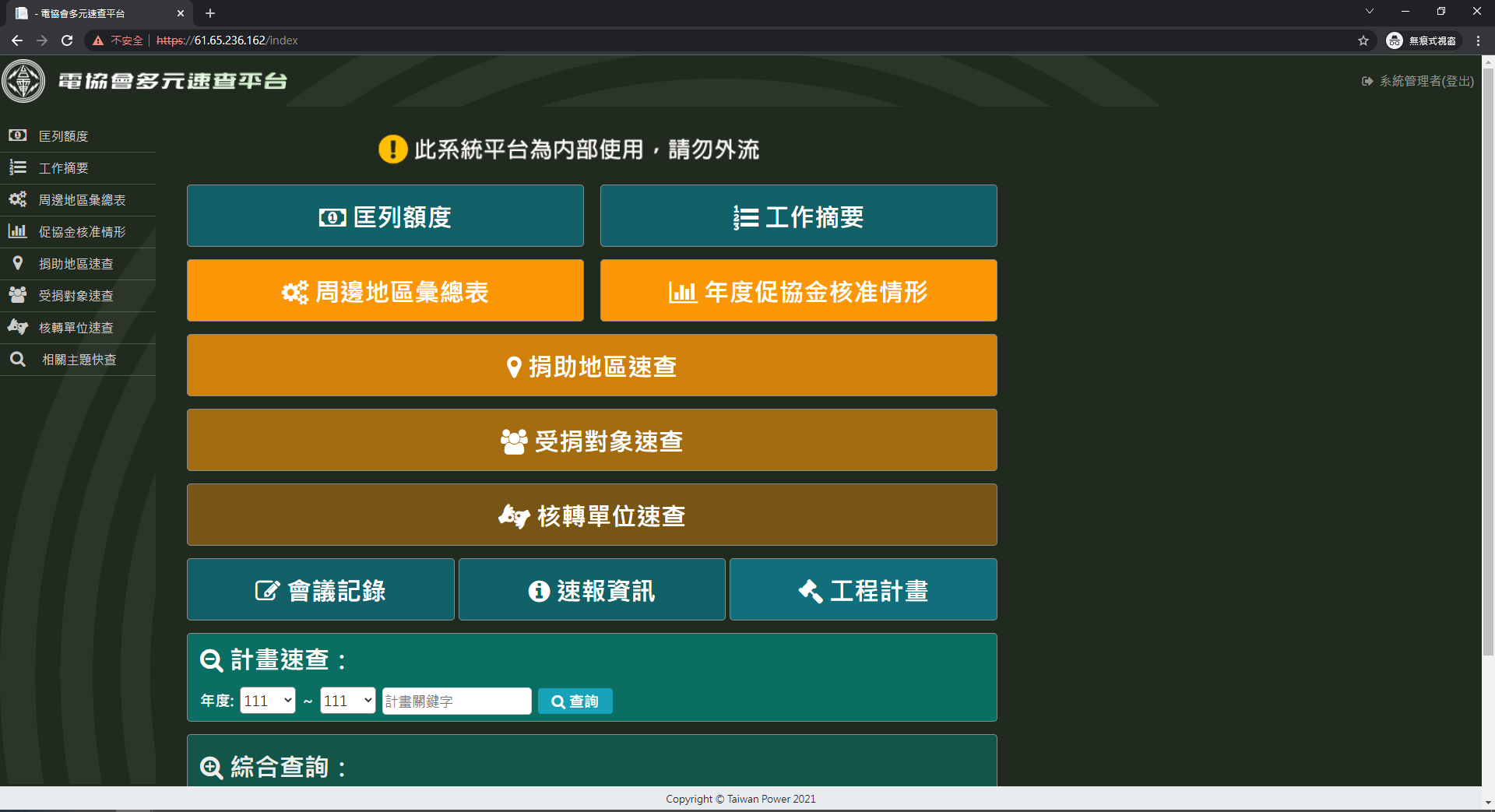Click the scrollbar up arrow

[x=1488, y=62]
